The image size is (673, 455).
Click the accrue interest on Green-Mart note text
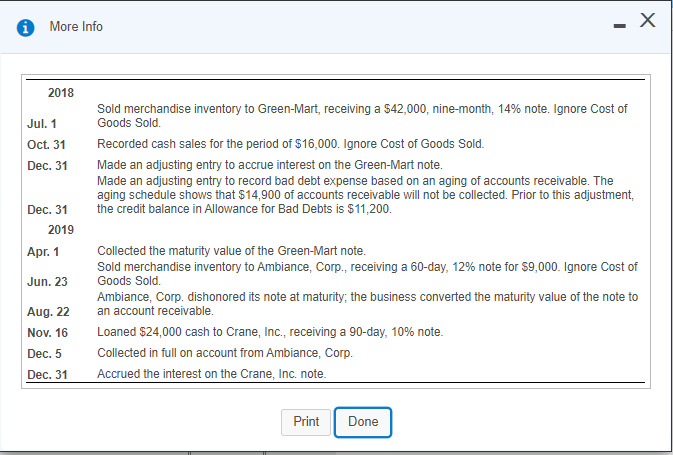[x=270, y=165]
